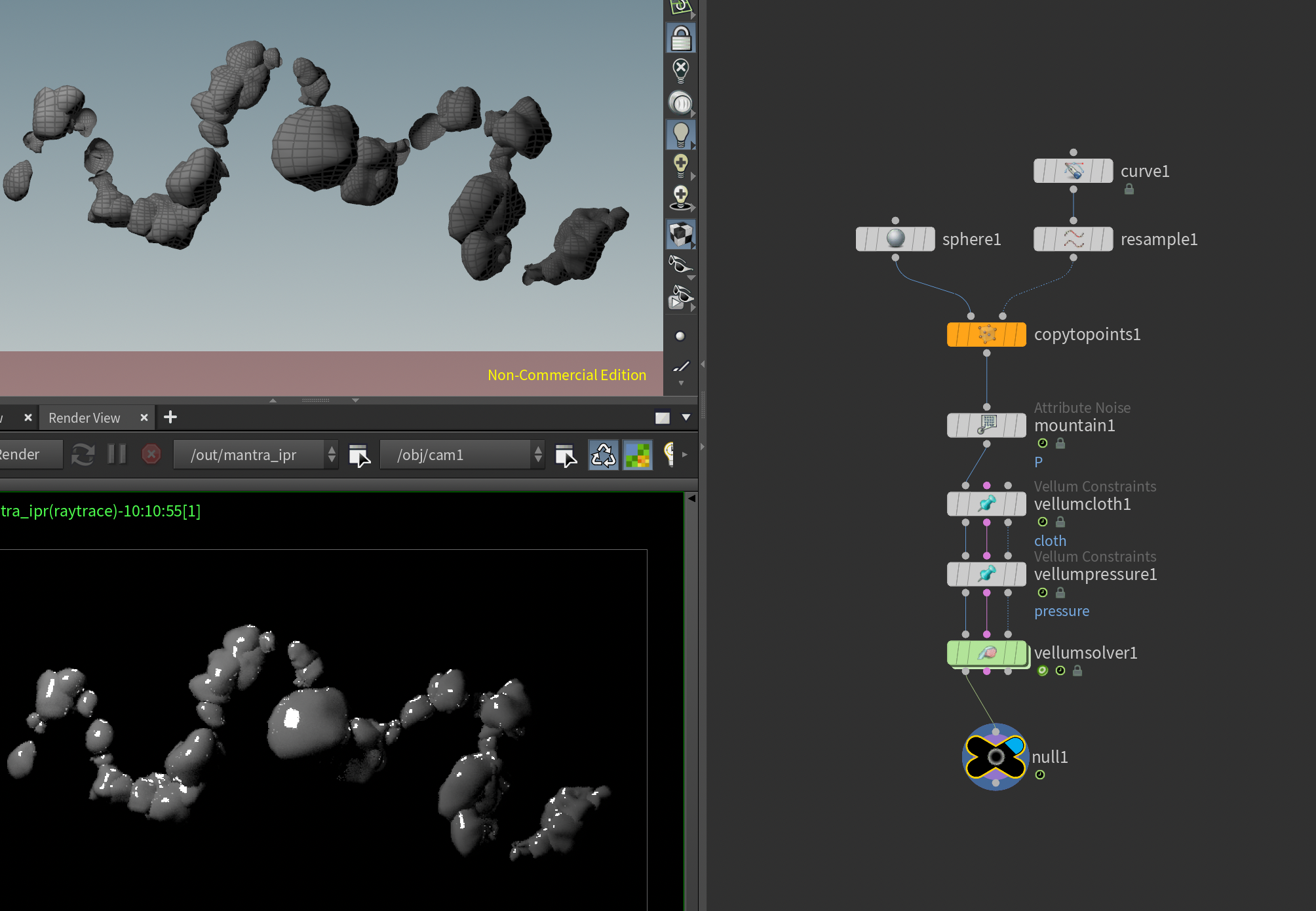This screenshot has width=1316, height=911.
Task: Toggle display flag on sphere1 node
Action: click(x=929, y=239)
